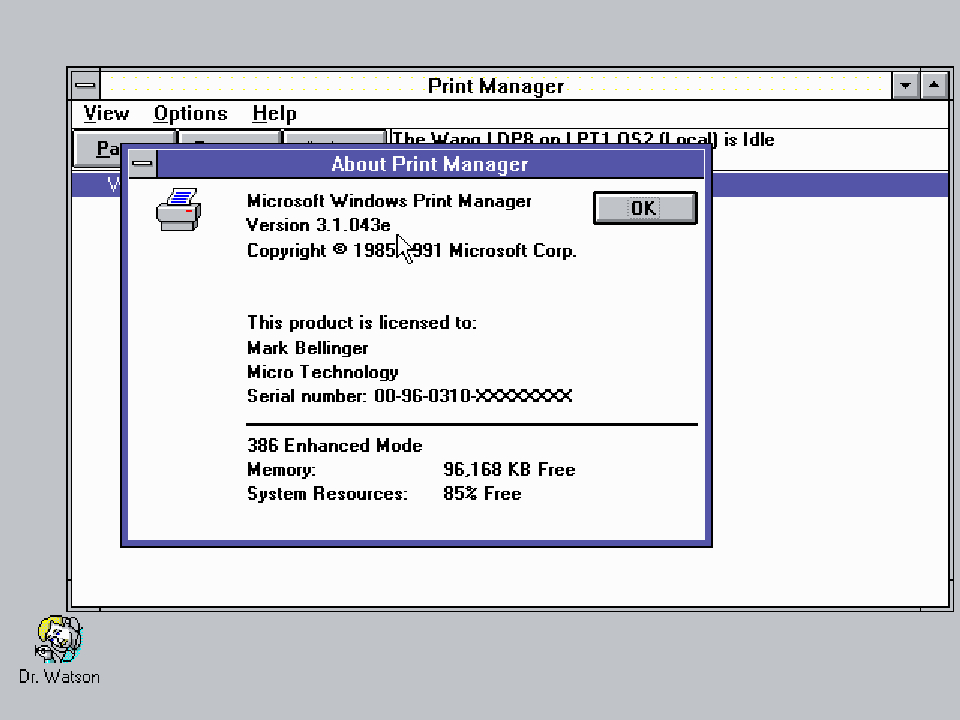Click the '96,168 KB Free' memory value
Image resolution: width=960 pixels, height=720 pixels.
point(509,470)
